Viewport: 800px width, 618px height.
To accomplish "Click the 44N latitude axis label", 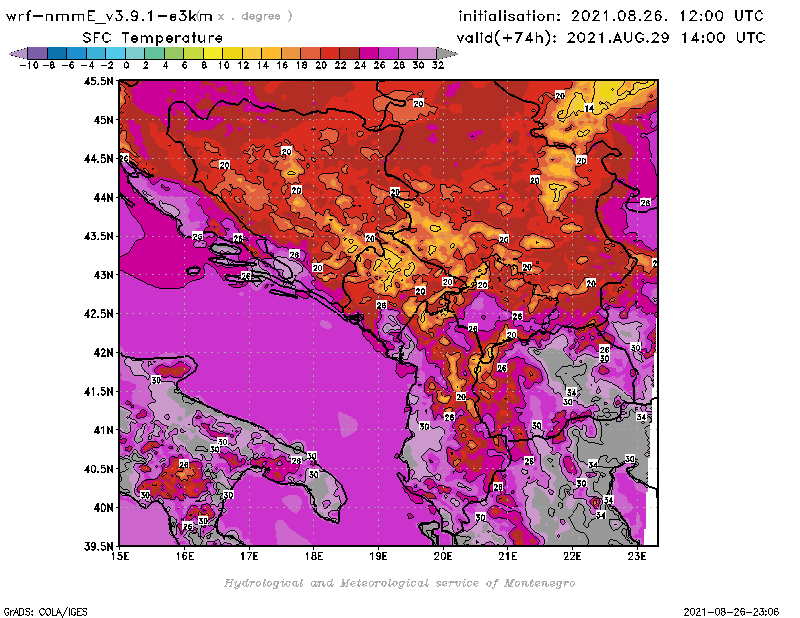I will tap(103, 197).
